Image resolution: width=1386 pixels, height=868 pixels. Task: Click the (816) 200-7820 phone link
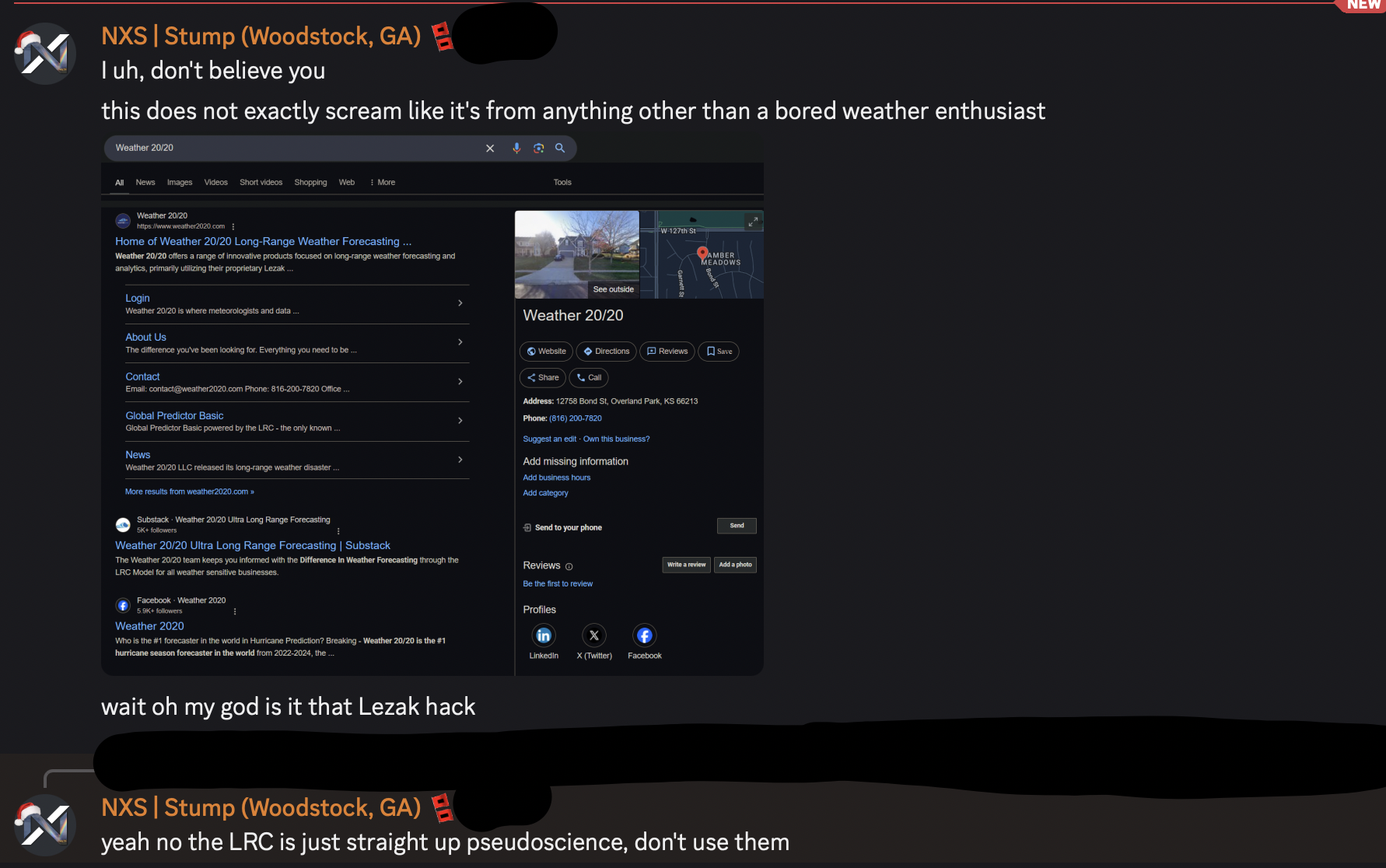click(x=576, y=418)
